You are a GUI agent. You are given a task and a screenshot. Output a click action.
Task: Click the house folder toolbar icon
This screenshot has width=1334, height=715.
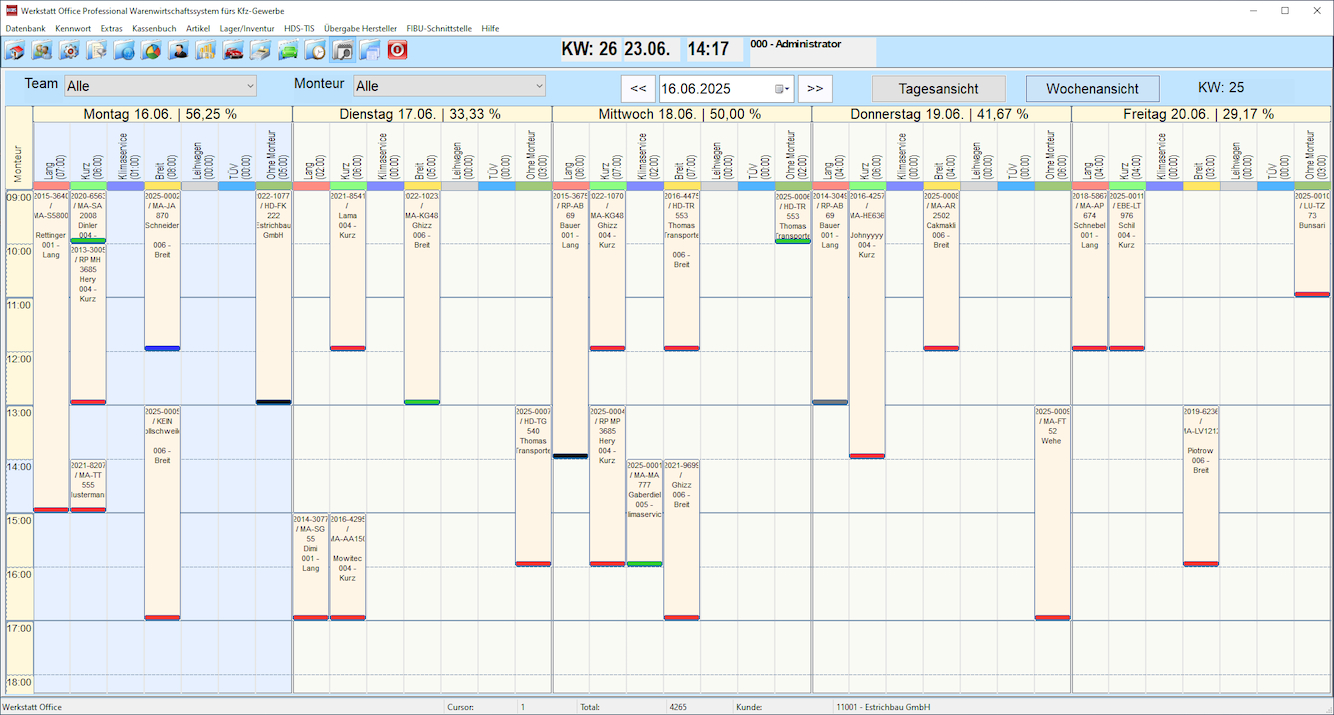coord(16,50)
